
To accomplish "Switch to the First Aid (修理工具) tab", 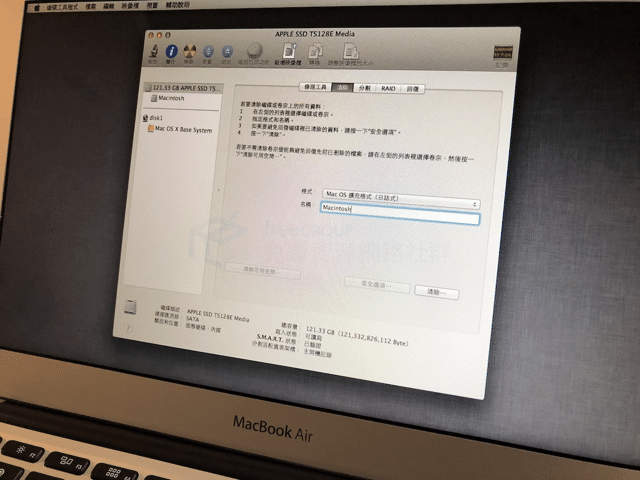I will [x=316, y=87].
